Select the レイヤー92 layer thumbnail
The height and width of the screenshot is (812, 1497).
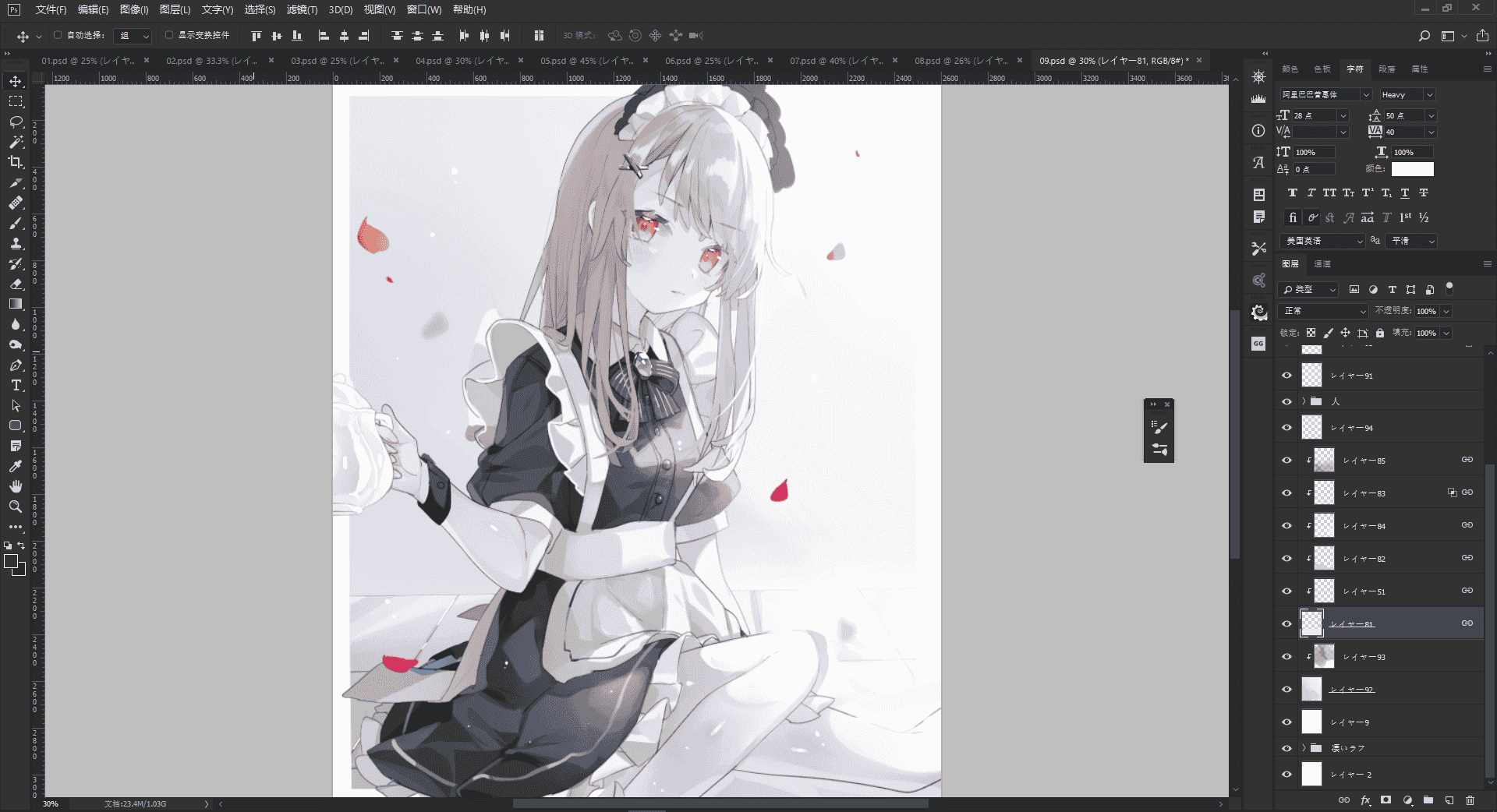coord(1312,689)
